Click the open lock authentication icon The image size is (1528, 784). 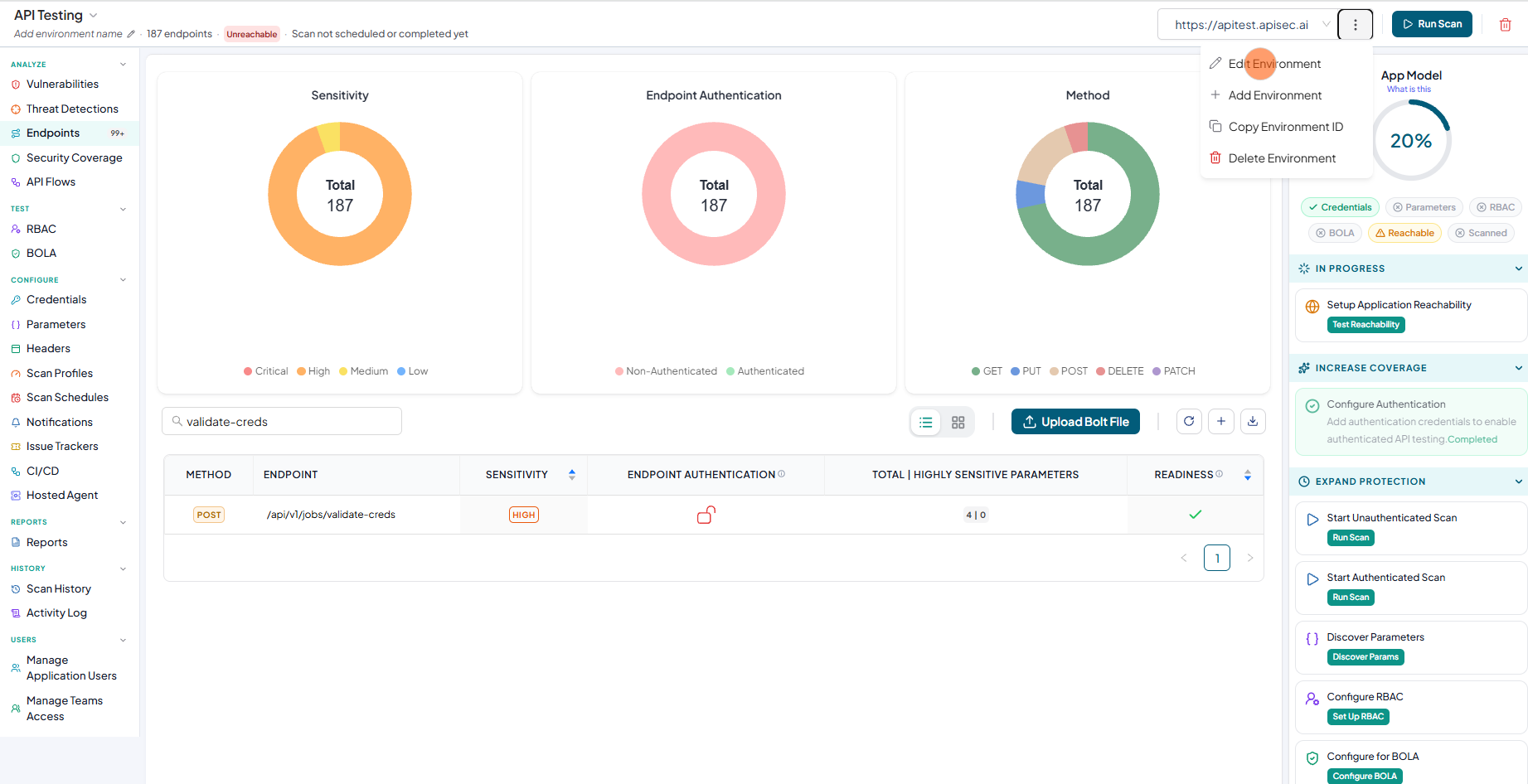tap(706, 515)
